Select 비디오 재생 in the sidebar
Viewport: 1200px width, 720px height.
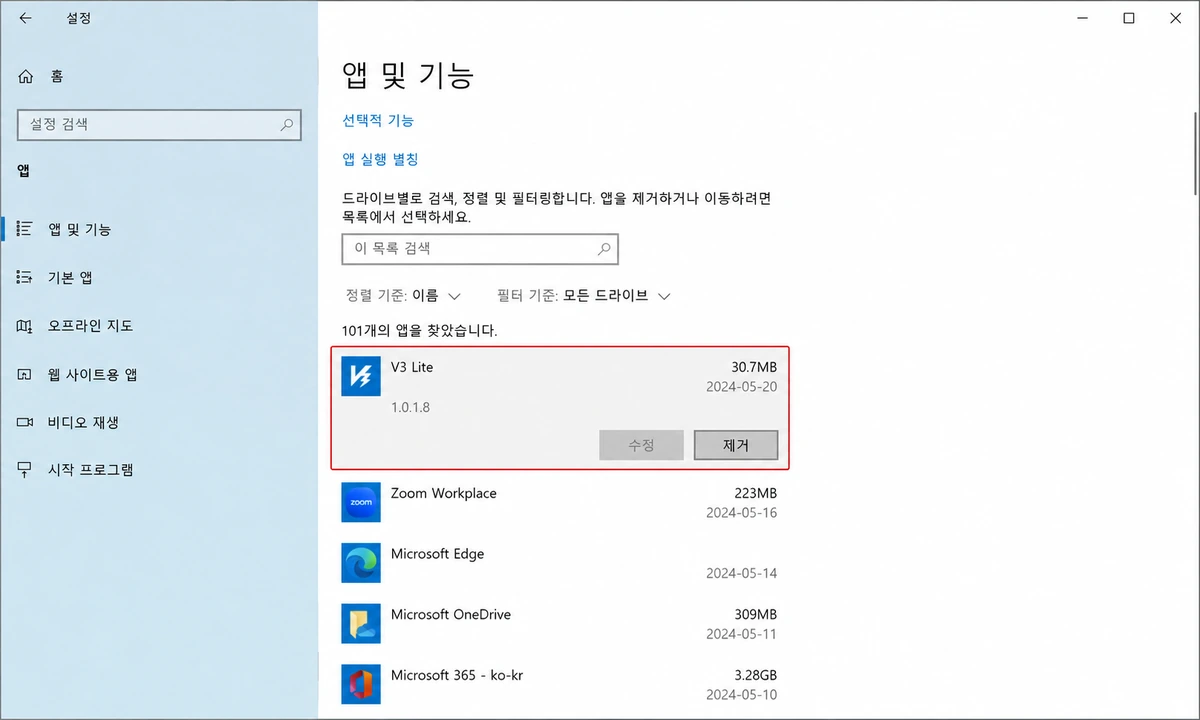(x=159, y=422)
